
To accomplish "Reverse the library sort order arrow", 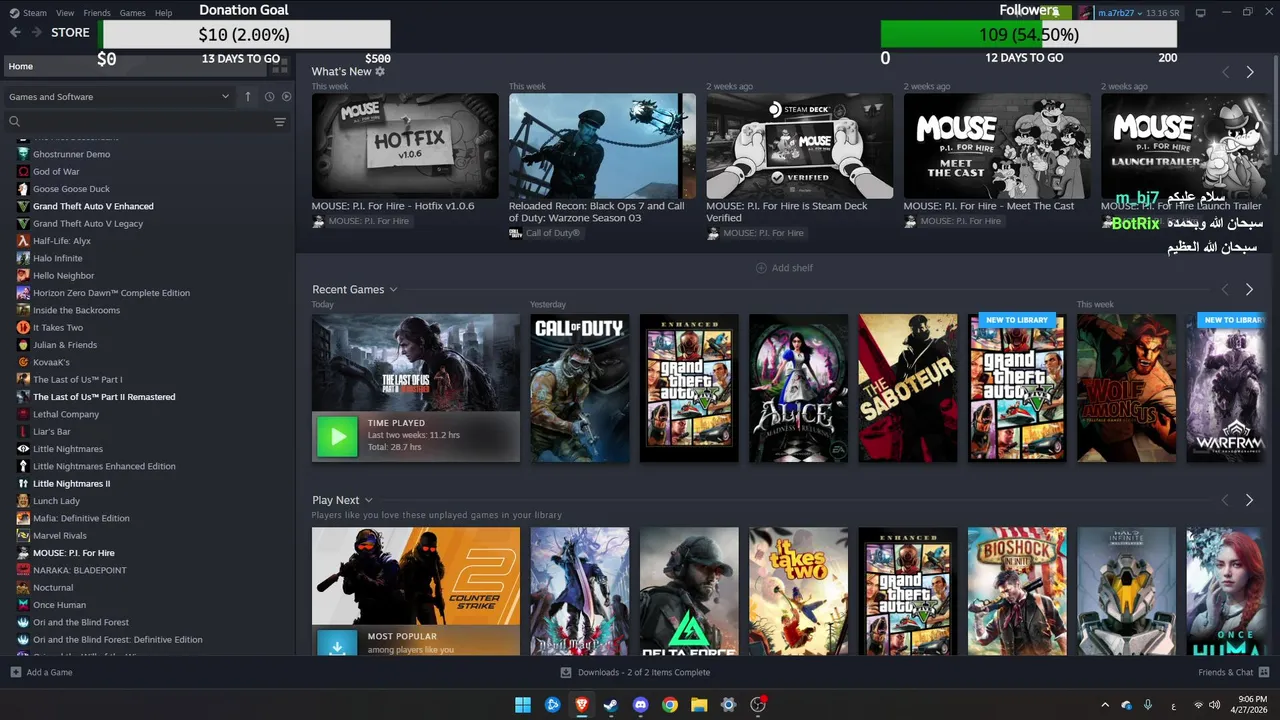I will (248, 97).
